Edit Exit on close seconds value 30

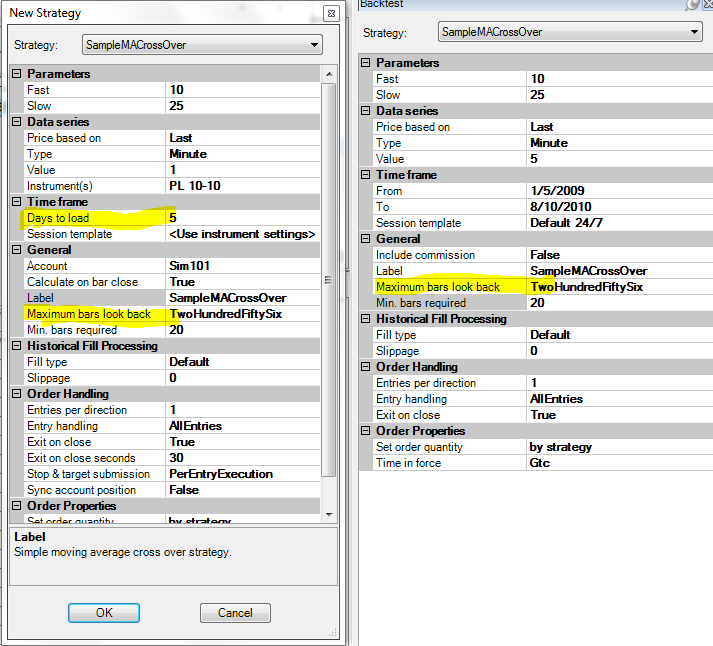point(243,458)
